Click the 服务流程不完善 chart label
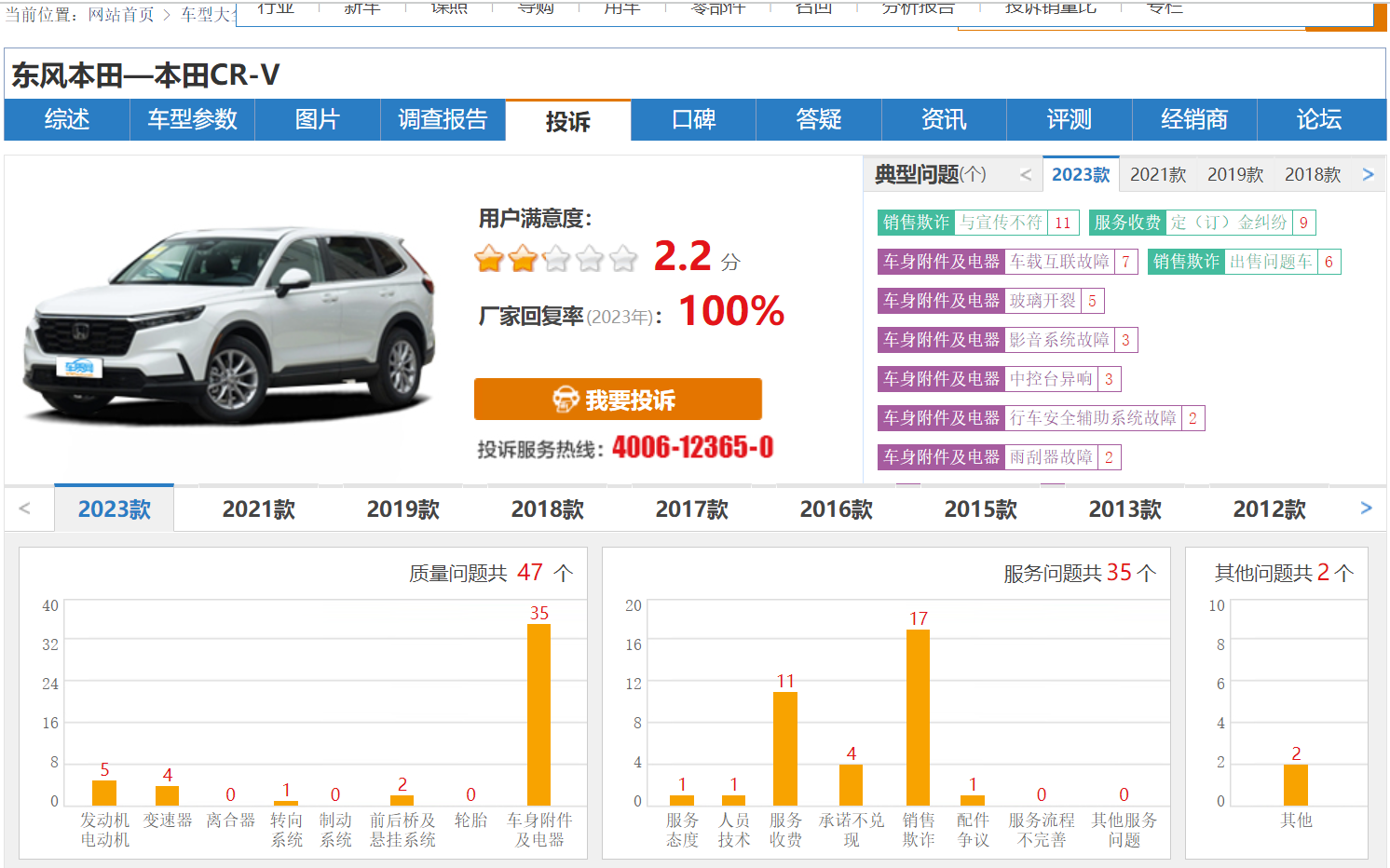This screenshot has width=1390, height=868. coord(1042,829)
